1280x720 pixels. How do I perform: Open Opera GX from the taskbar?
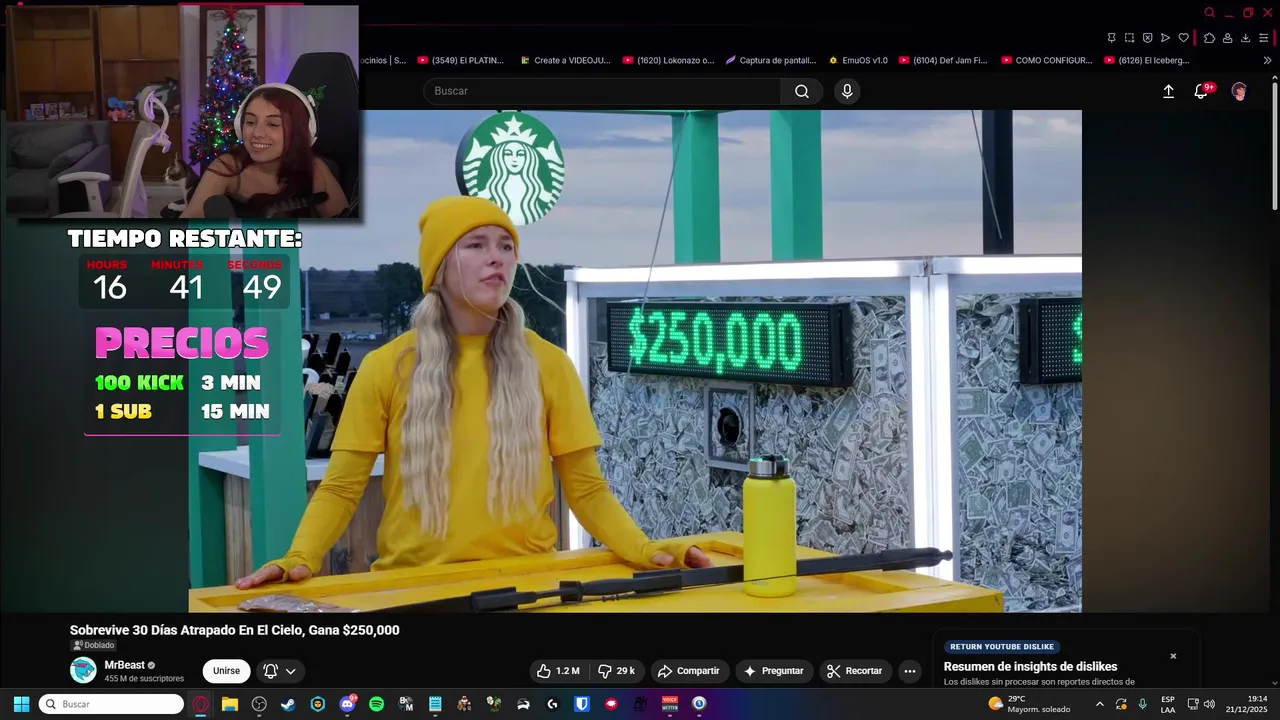point(201,704)
